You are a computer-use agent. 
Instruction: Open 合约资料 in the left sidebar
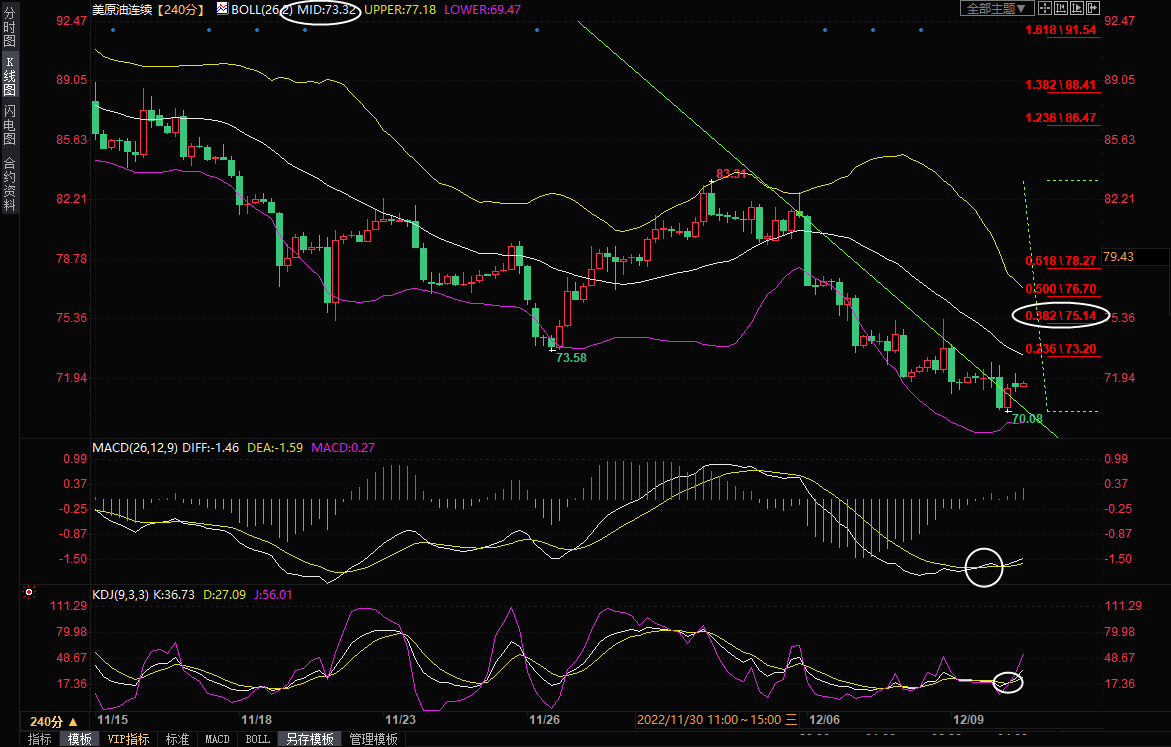click(9, 184)
